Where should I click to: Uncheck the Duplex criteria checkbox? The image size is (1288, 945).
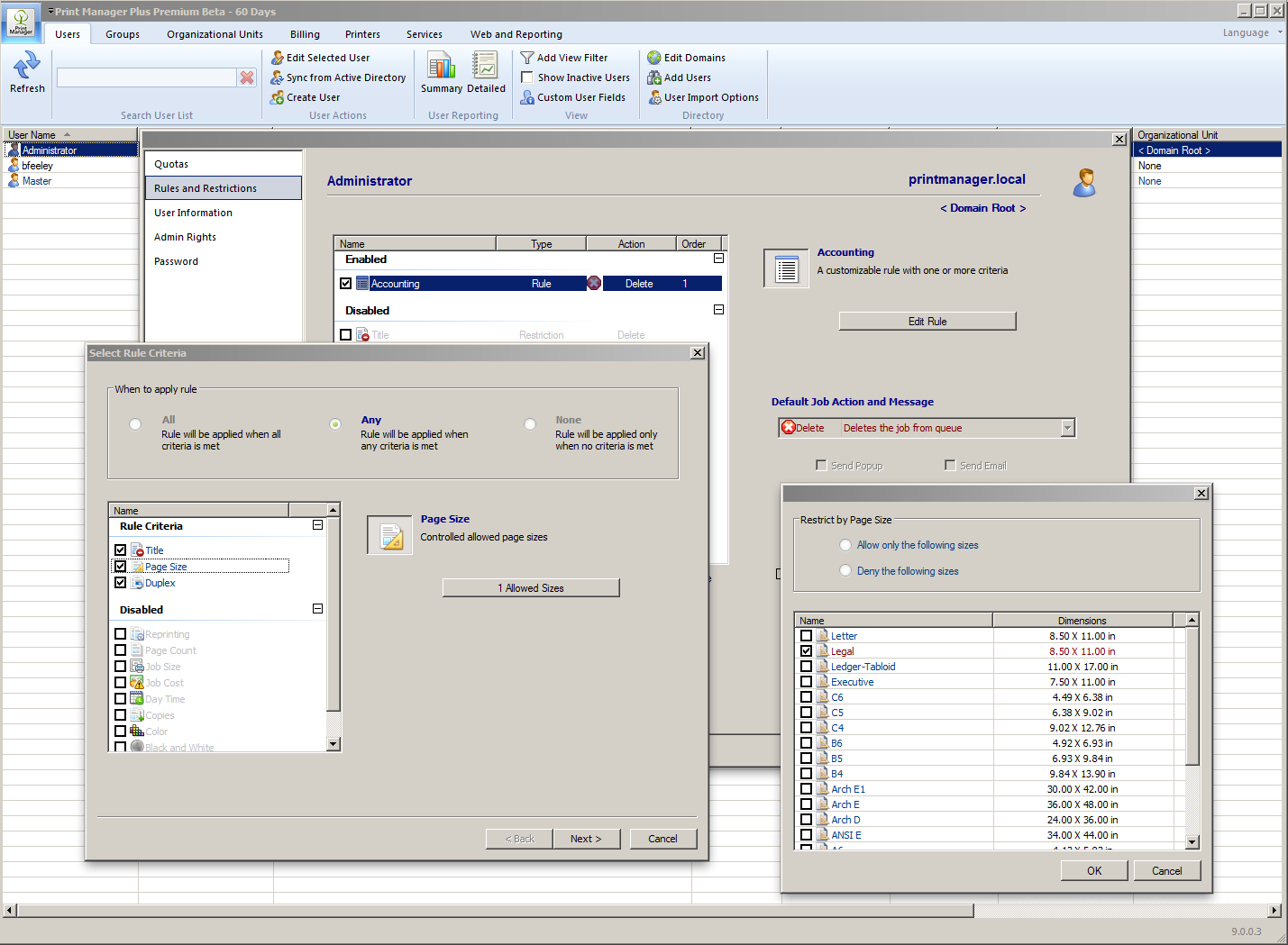coord(121,583)
